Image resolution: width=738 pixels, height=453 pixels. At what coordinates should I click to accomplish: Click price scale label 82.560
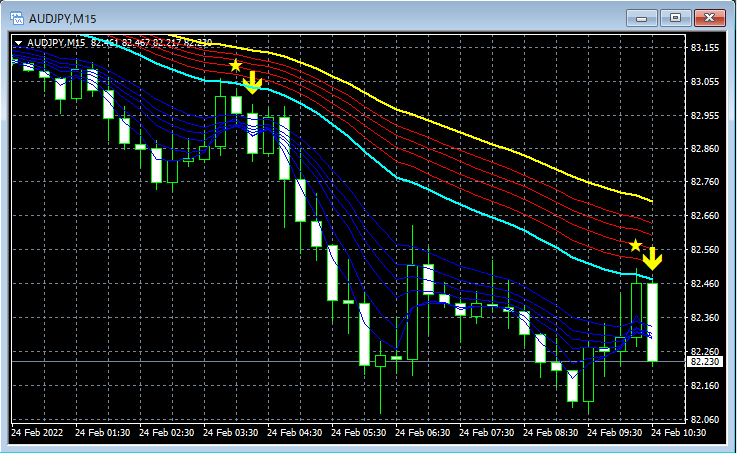[705, 250]
